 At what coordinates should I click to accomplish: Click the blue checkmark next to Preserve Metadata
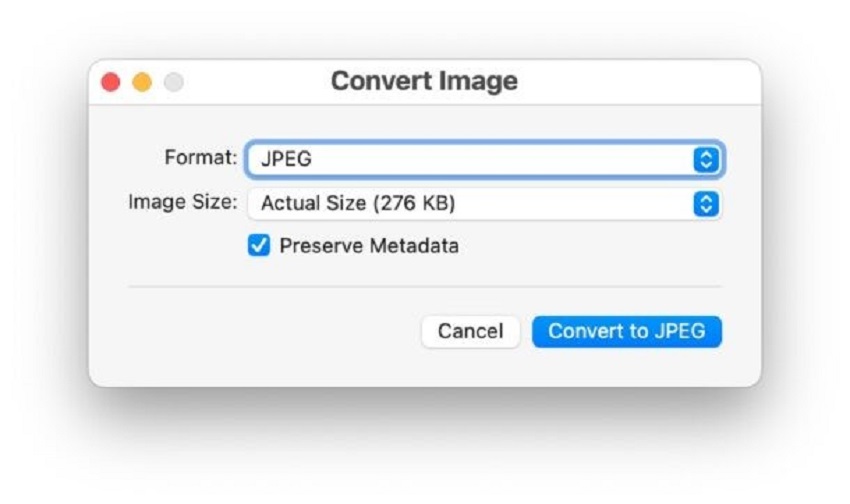pyautogui.click(x=259, y=245)
